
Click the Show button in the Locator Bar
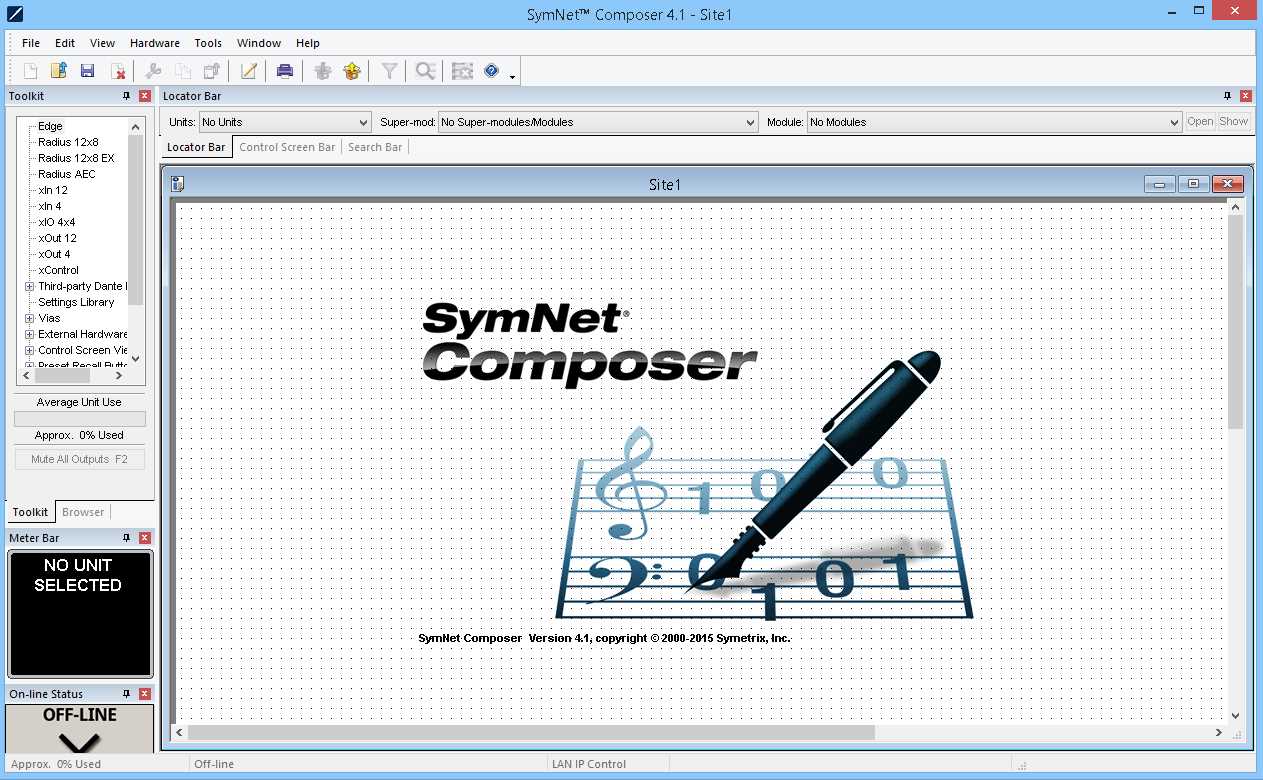(1234, 121)
